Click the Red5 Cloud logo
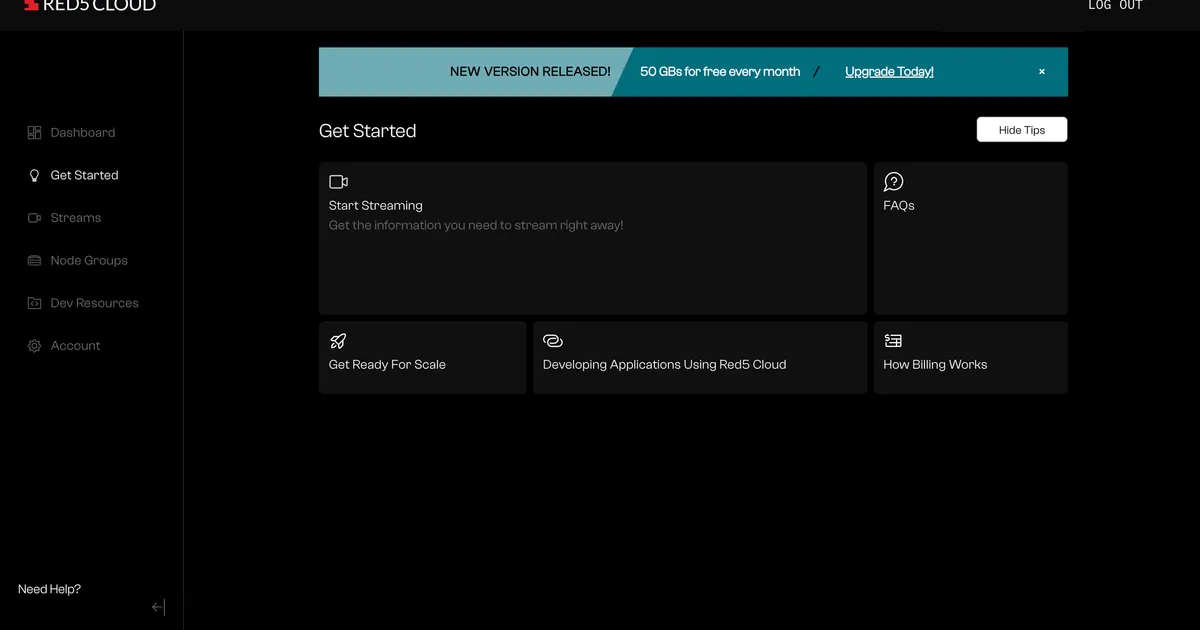The image size is (1200, 630). [90, 6]
